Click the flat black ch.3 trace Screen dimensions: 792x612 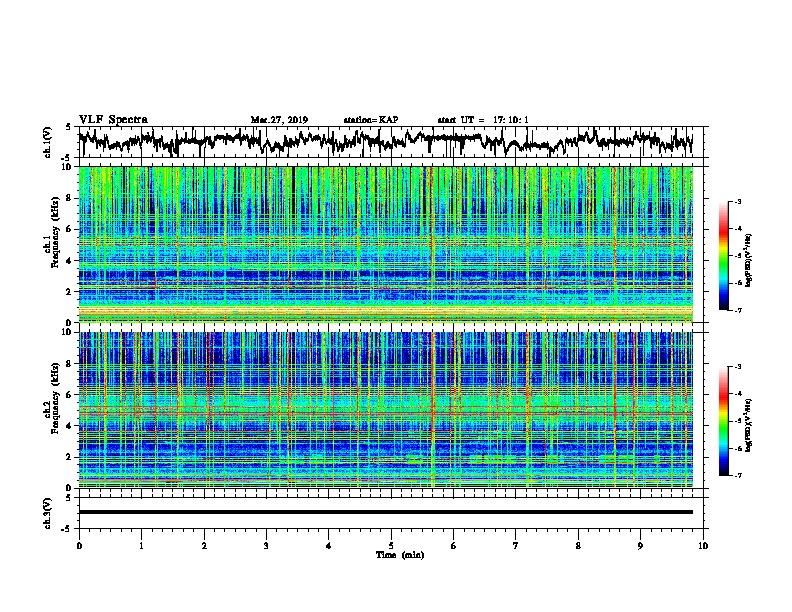[x=386, y=512]
